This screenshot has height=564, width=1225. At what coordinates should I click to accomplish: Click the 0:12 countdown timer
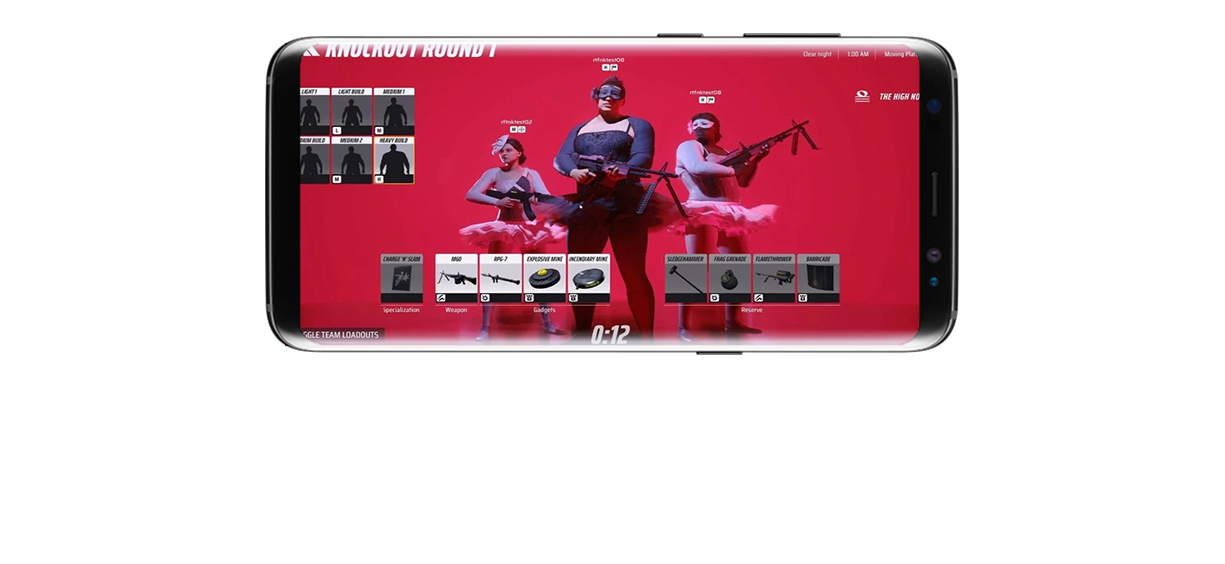[609, 335]
